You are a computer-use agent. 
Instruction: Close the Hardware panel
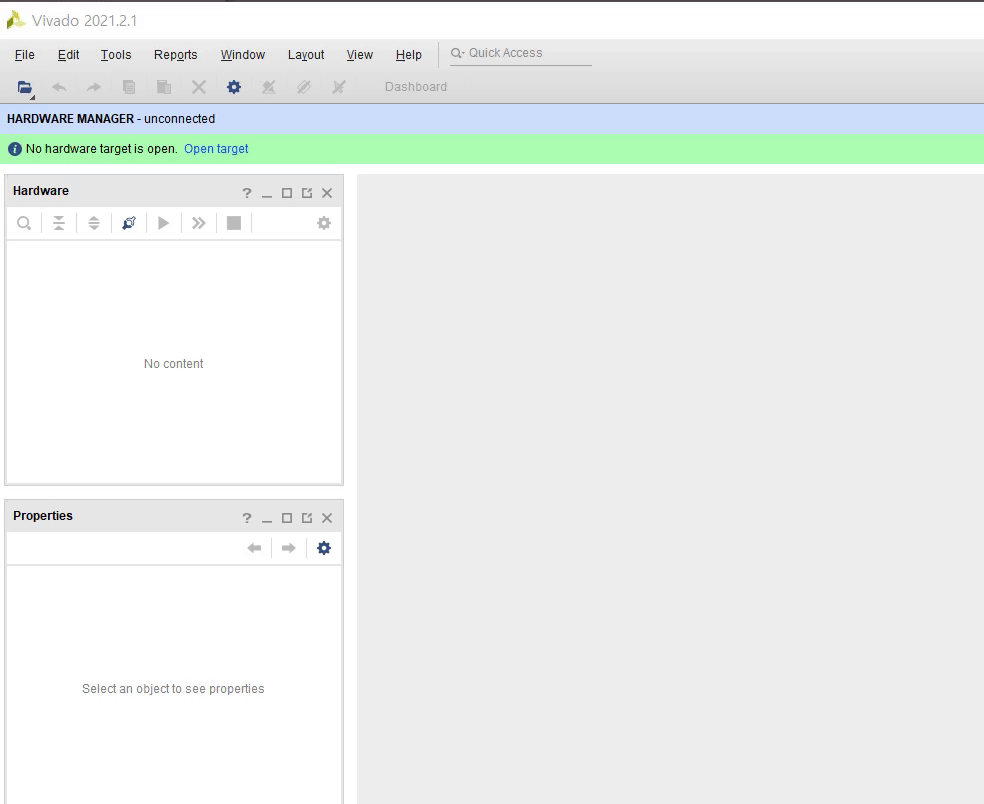[x=327, y=193]
